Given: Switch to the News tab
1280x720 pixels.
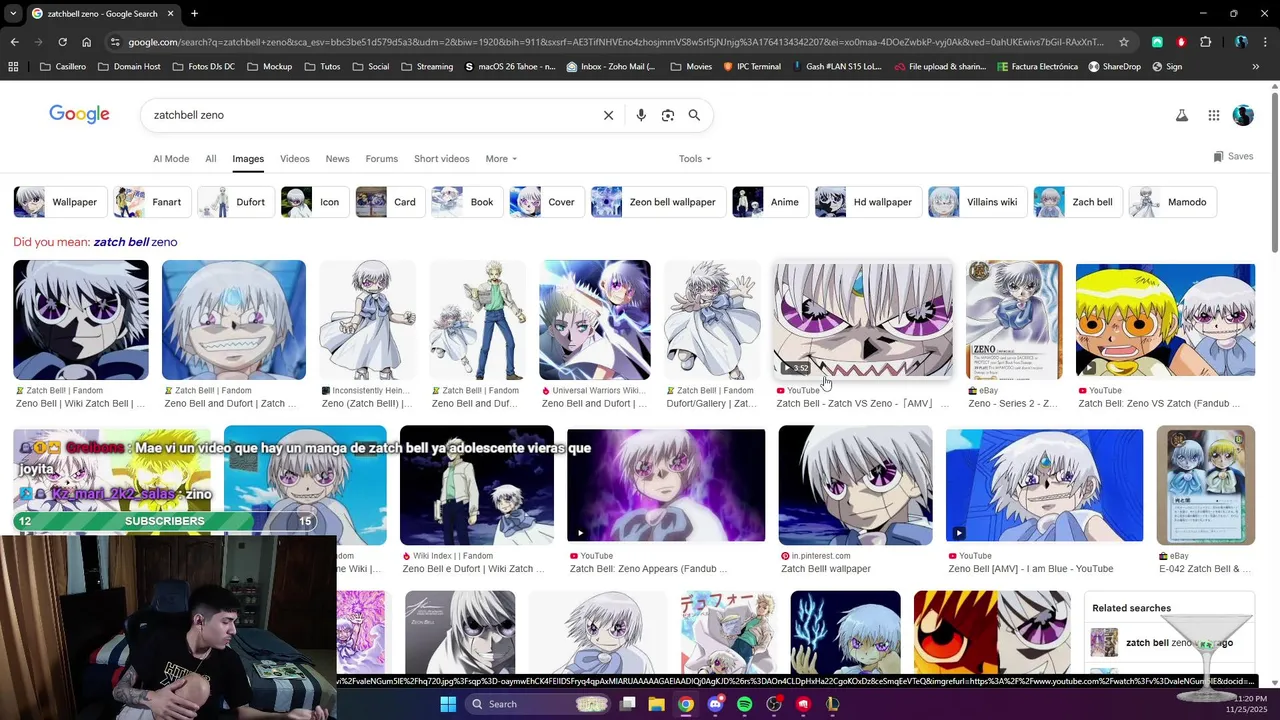Looking at the screenshot, I should pyautogui.click(x=338, y=159).
